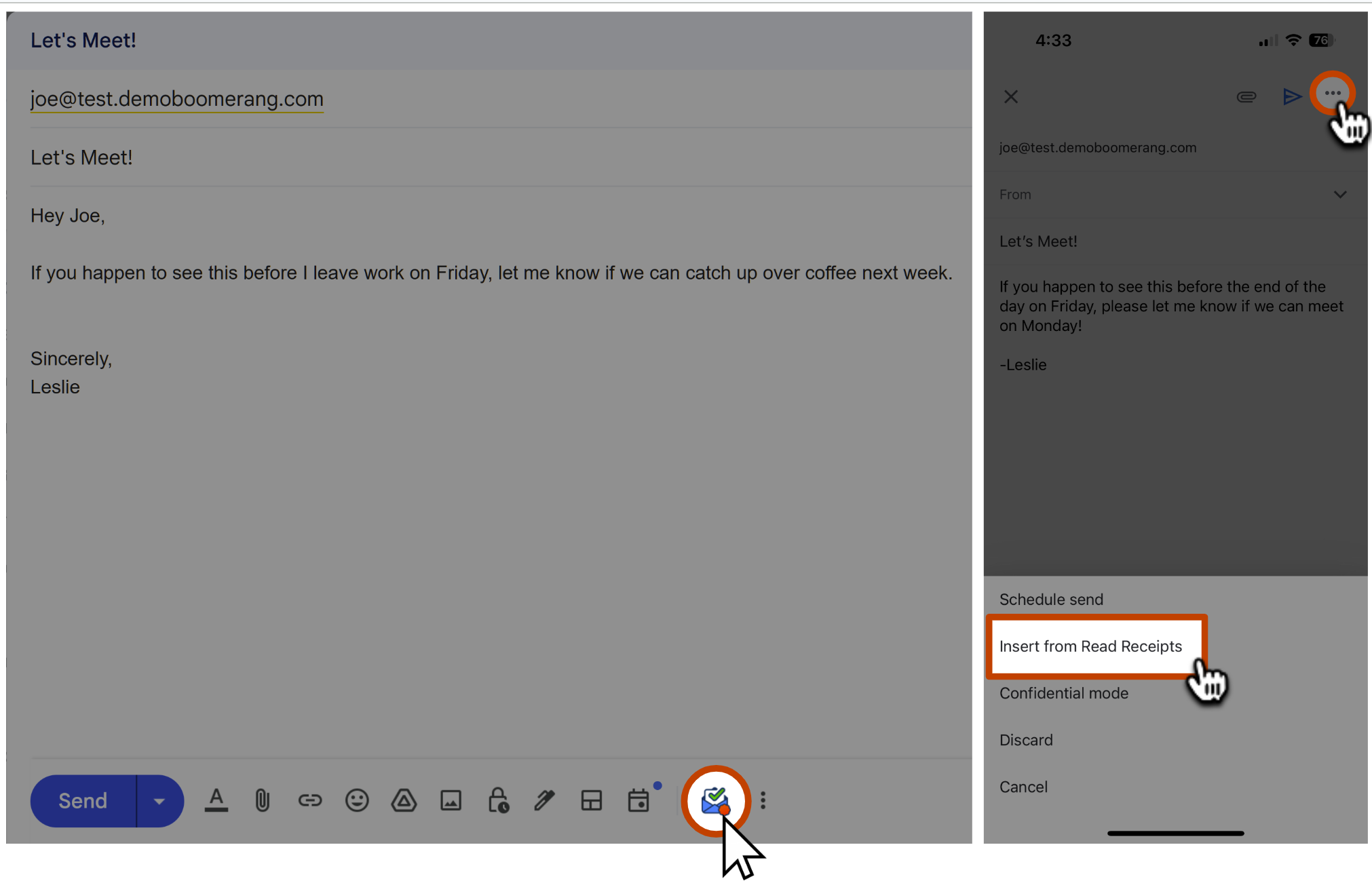Select Insert from Read Receipts menu item
Image resolution: width=1372 pixels, height=883 pixels.
(x=1090, y=646)
